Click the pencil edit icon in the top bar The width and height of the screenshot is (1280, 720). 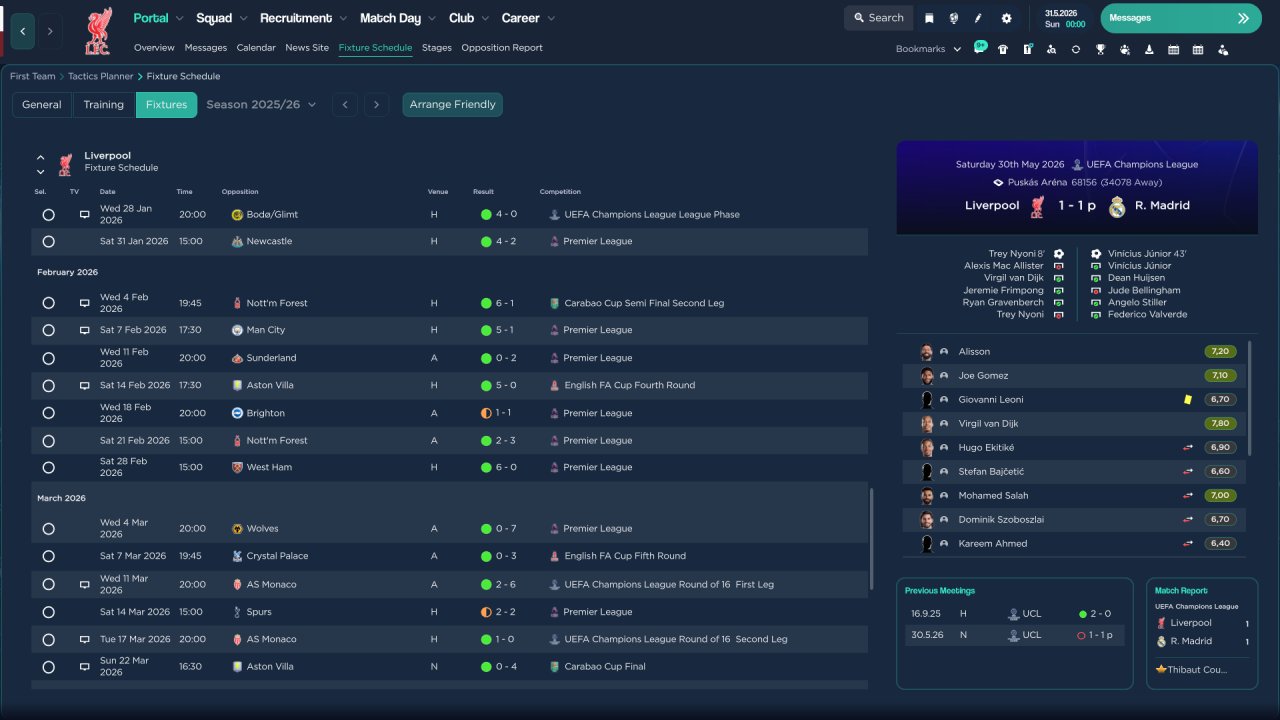pos(979,18)
